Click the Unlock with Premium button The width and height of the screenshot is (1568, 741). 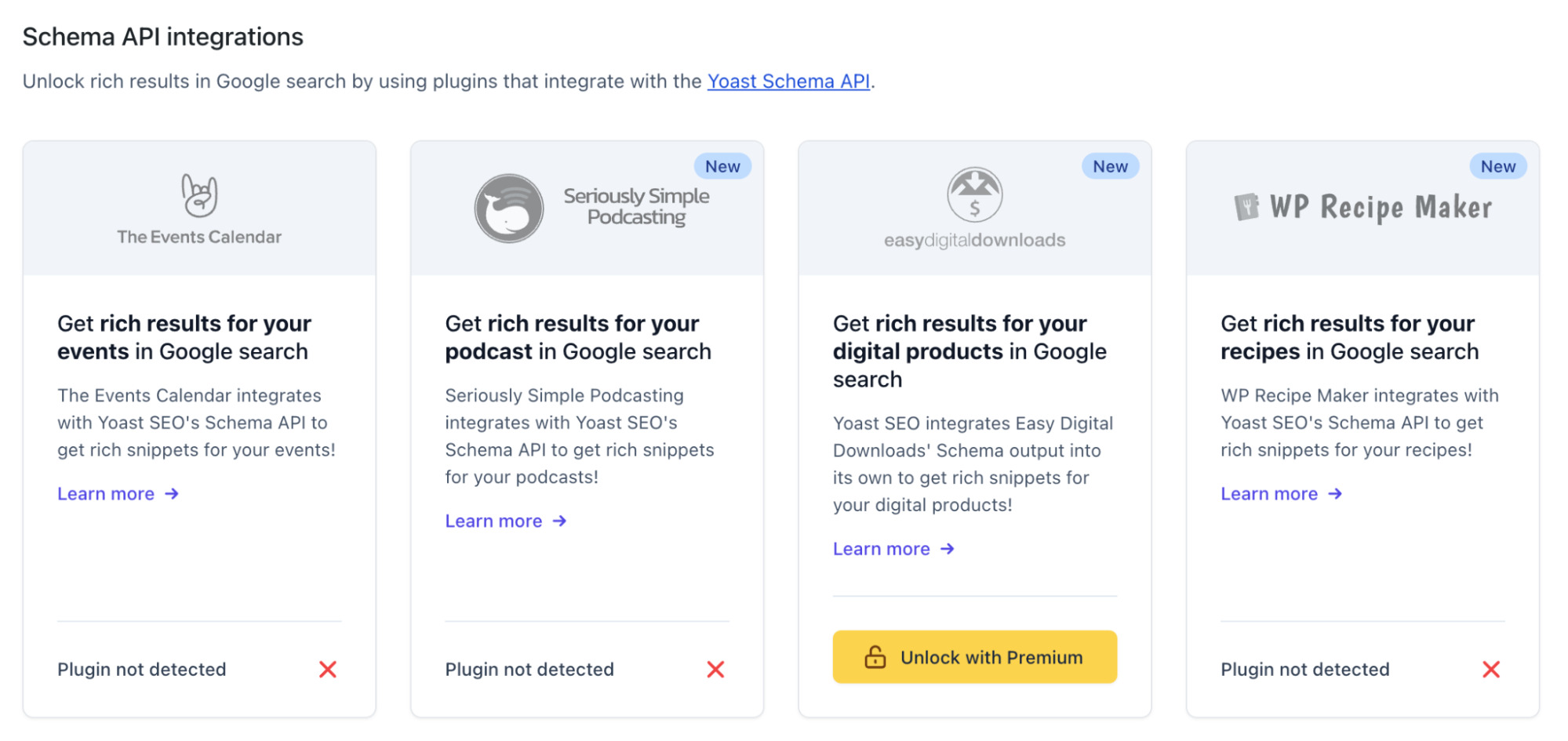tap(974, 657)
